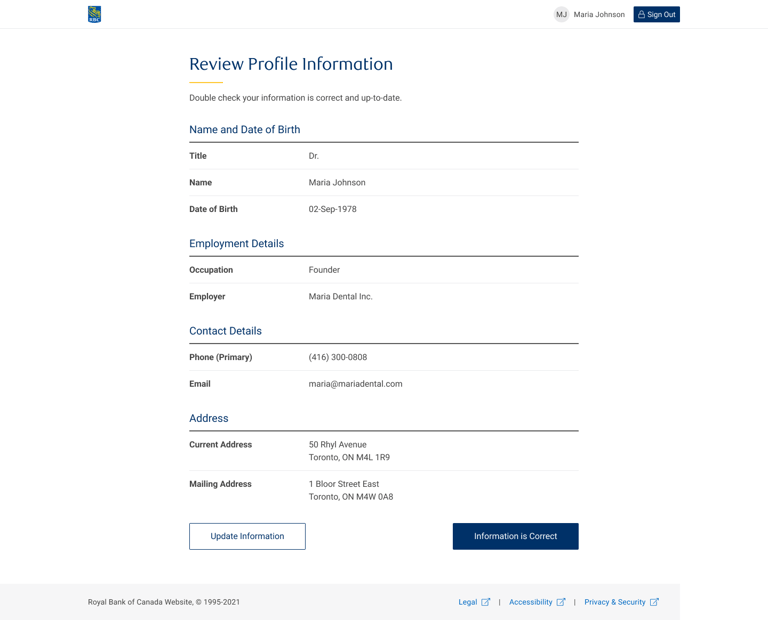768x620 pixels.
Task: Click the Current Address label
Action: (220, 445)
